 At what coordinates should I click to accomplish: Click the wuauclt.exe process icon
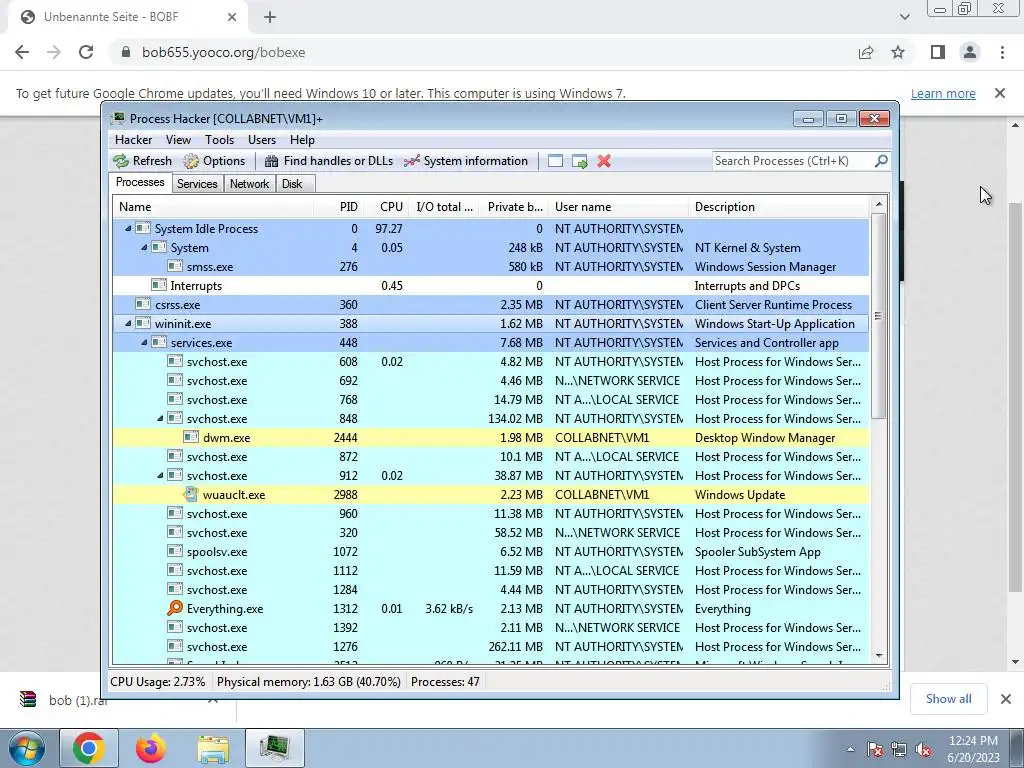(x=191, y=494)
